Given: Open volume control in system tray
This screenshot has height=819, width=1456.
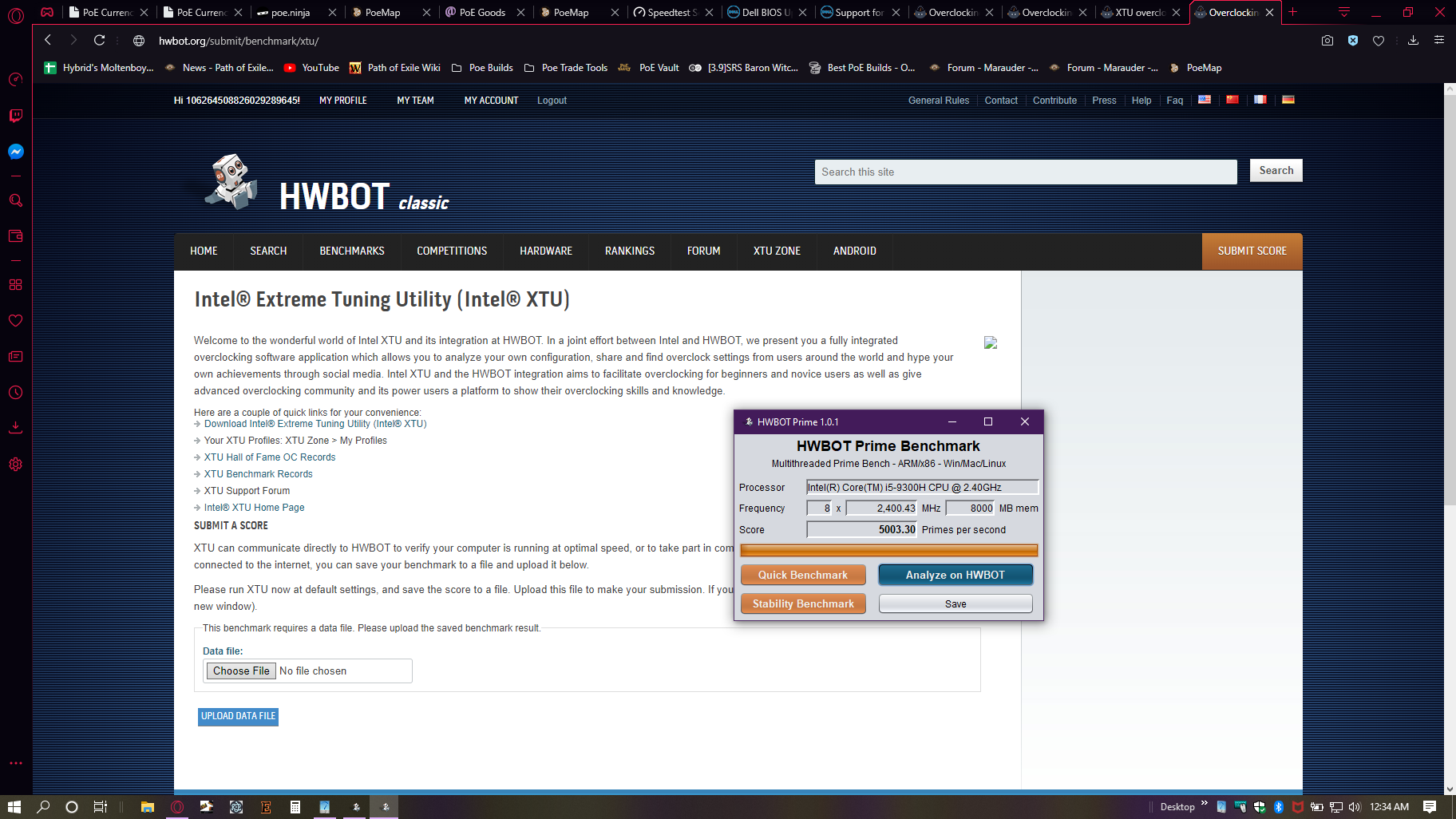Looking at the screenshot, I should click(x=1354, y=807).
